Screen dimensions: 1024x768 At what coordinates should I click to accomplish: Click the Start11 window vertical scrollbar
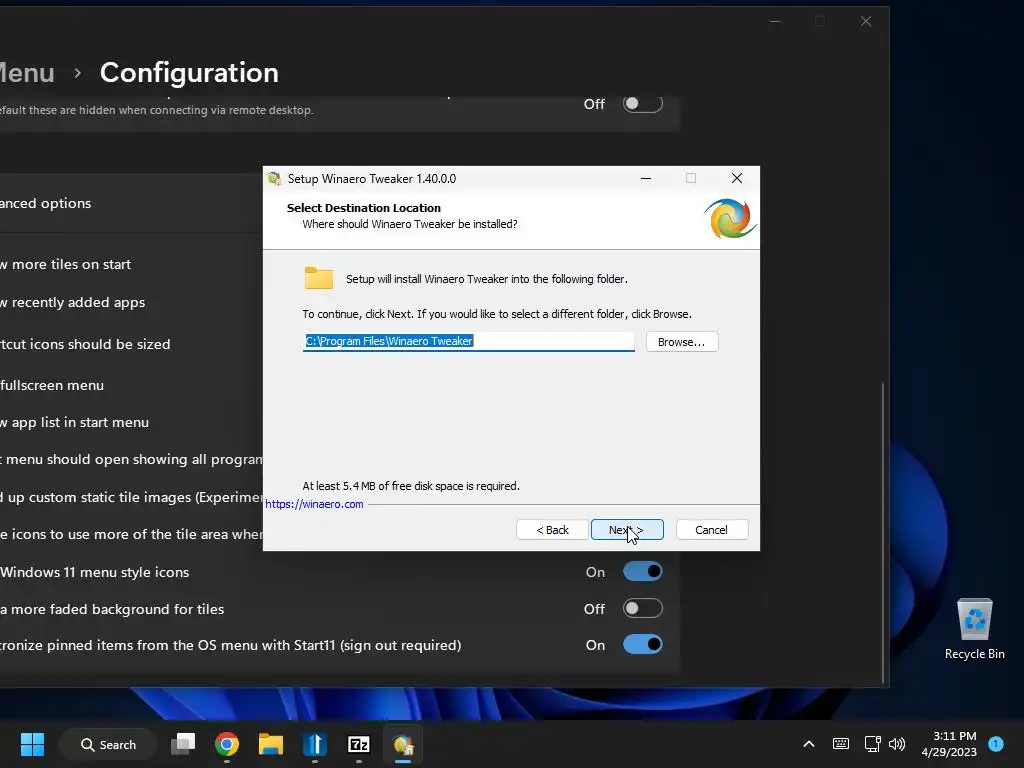click(x=883, y=532)
